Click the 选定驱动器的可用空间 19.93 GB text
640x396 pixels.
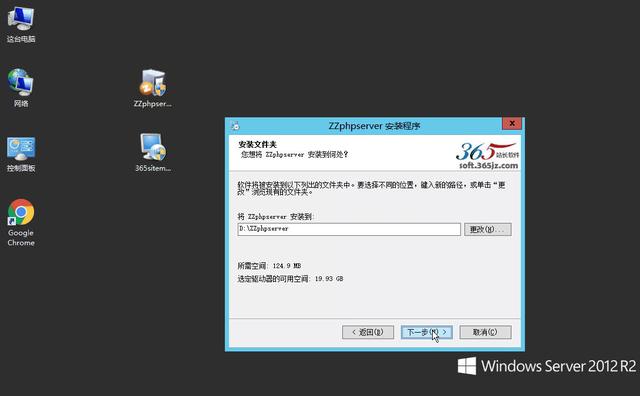pos(290,279)
